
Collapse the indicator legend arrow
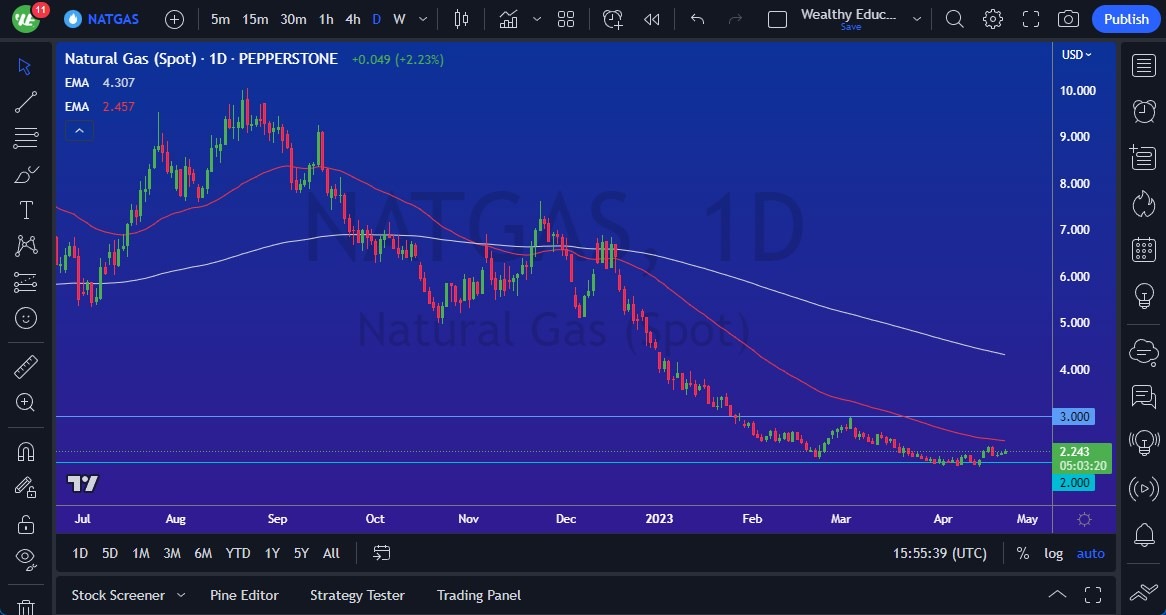(80, 131)
